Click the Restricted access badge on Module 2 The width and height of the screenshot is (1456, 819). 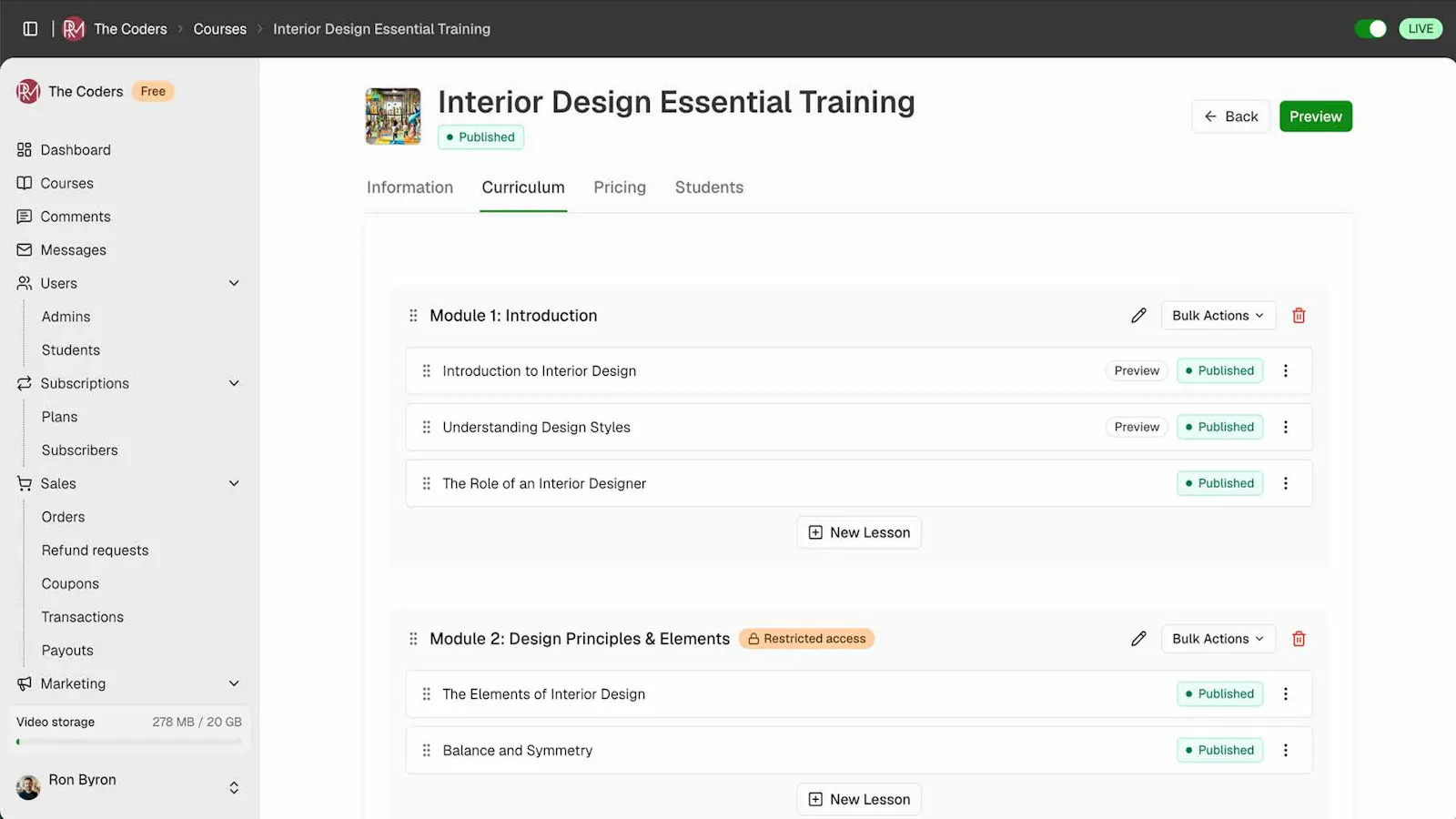click(806, 639)
